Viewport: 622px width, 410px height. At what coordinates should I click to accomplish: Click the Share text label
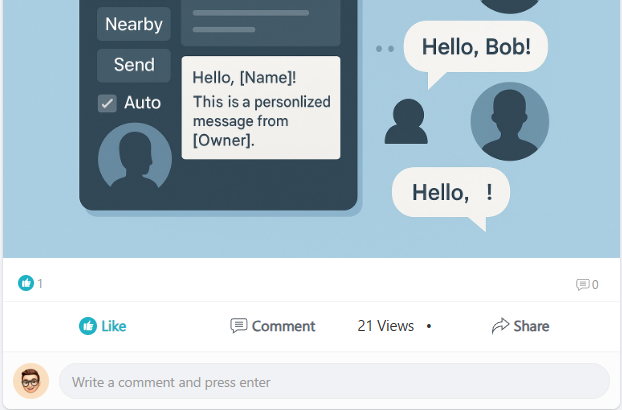(x=531, y=326)
